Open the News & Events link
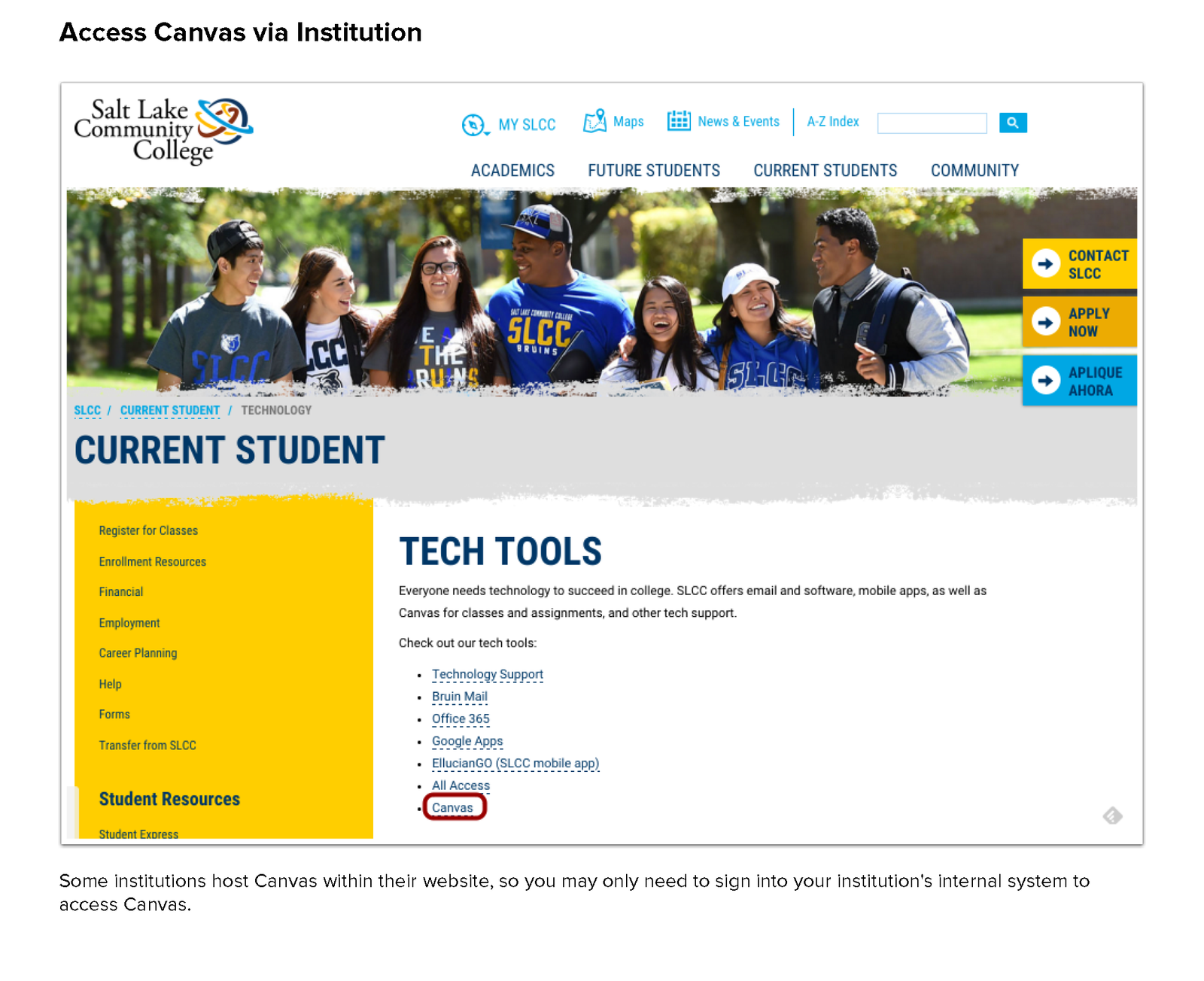The height and width of the screenshot is (981, 1204). click(738, 121)
